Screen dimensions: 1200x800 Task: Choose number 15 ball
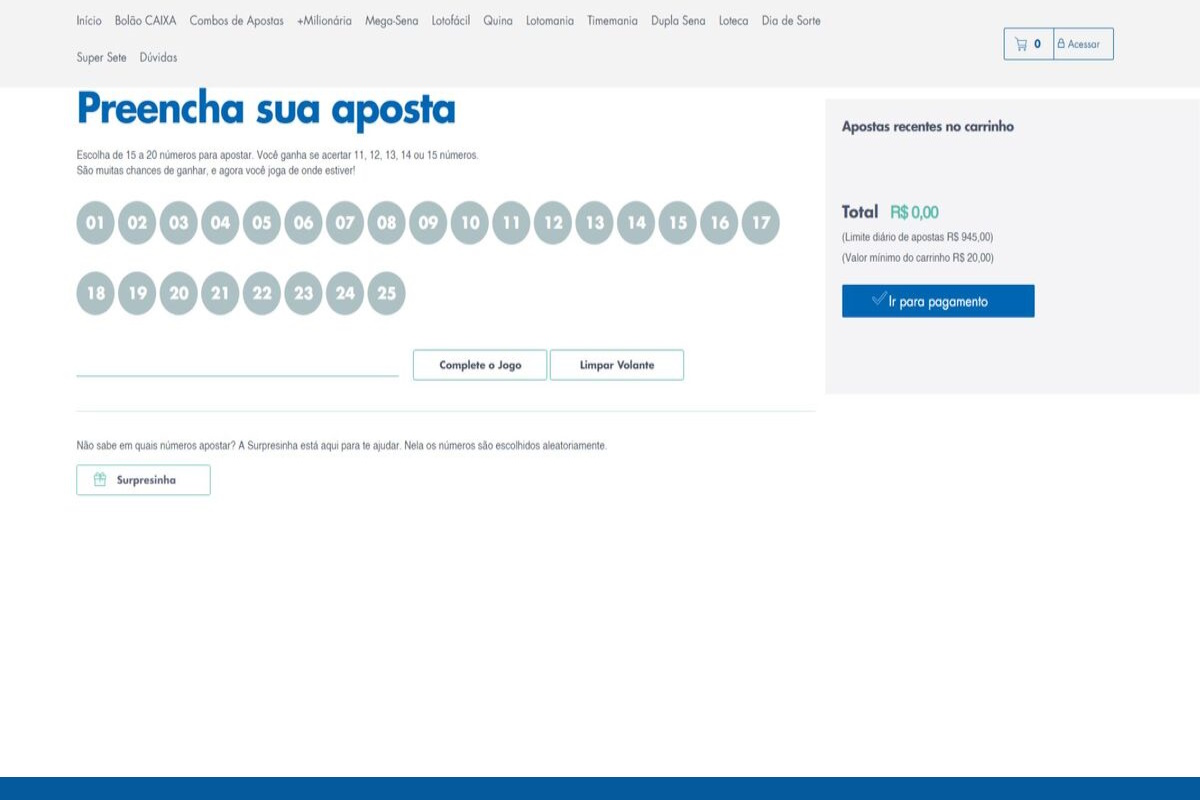pyautogui.click(x=678, y=223)
